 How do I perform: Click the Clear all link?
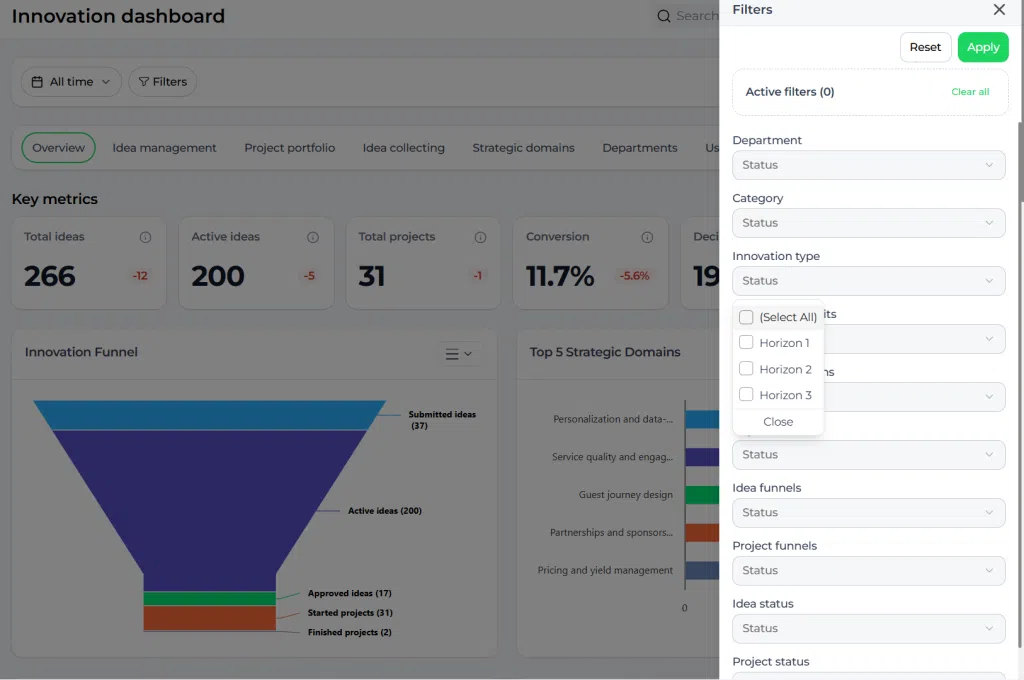tap(970, 91)
